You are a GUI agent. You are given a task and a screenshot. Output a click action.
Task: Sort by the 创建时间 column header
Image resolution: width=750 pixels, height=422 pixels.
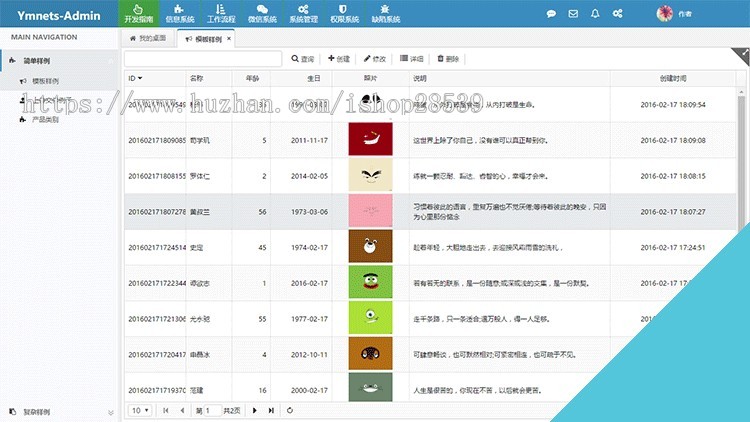[x=673, y=78]
